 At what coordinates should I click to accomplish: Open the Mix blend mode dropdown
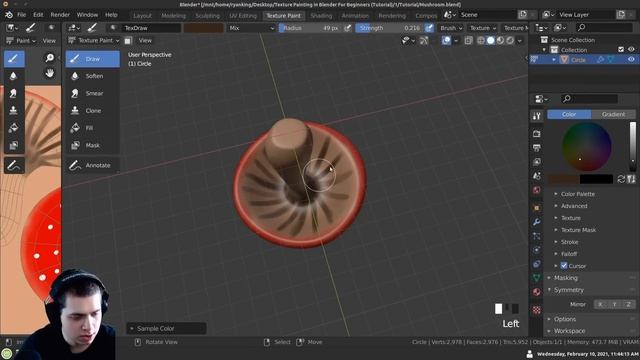click(x=252, y=28)
